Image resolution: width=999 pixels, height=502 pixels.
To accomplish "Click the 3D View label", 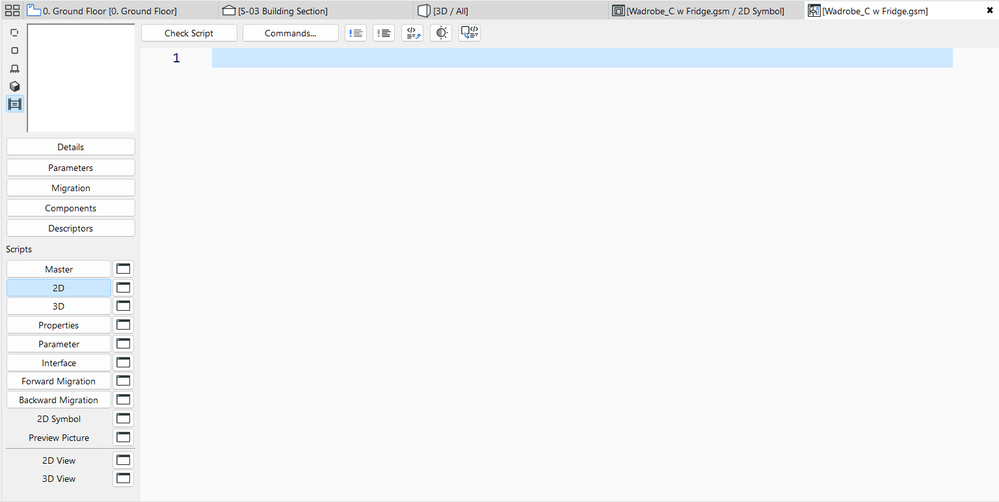I will 59,478.
